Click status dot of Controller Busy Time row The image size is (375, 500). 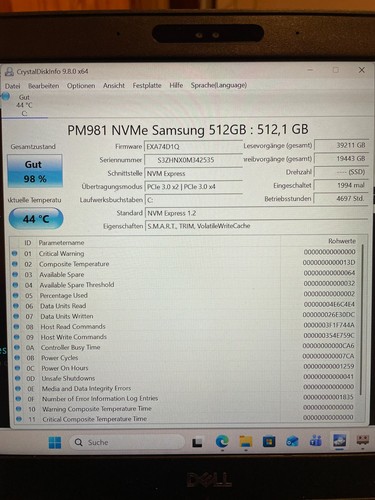17,347
